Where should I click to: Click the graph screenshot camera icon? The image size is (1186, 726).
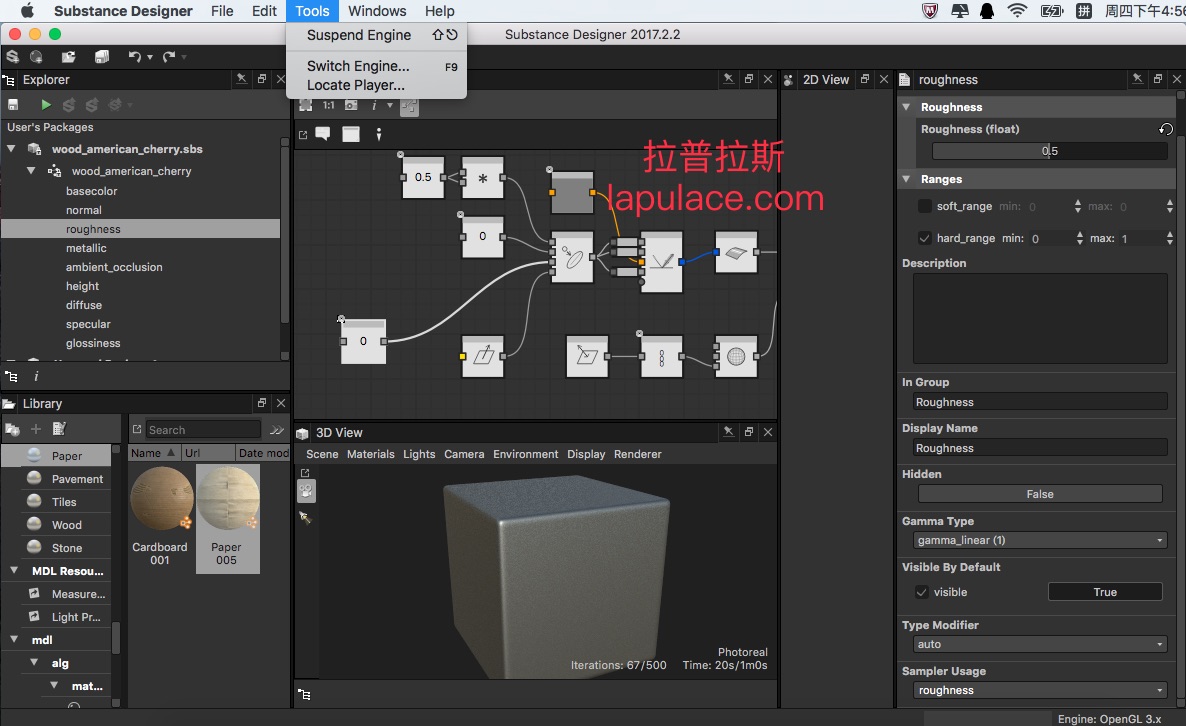[x=351, y=105]
